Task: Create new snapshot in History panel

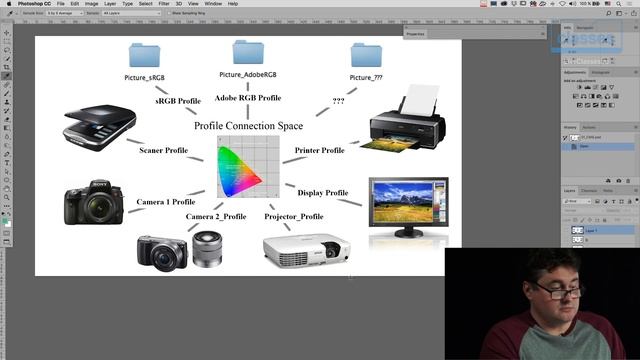Action: coord(619,180)
